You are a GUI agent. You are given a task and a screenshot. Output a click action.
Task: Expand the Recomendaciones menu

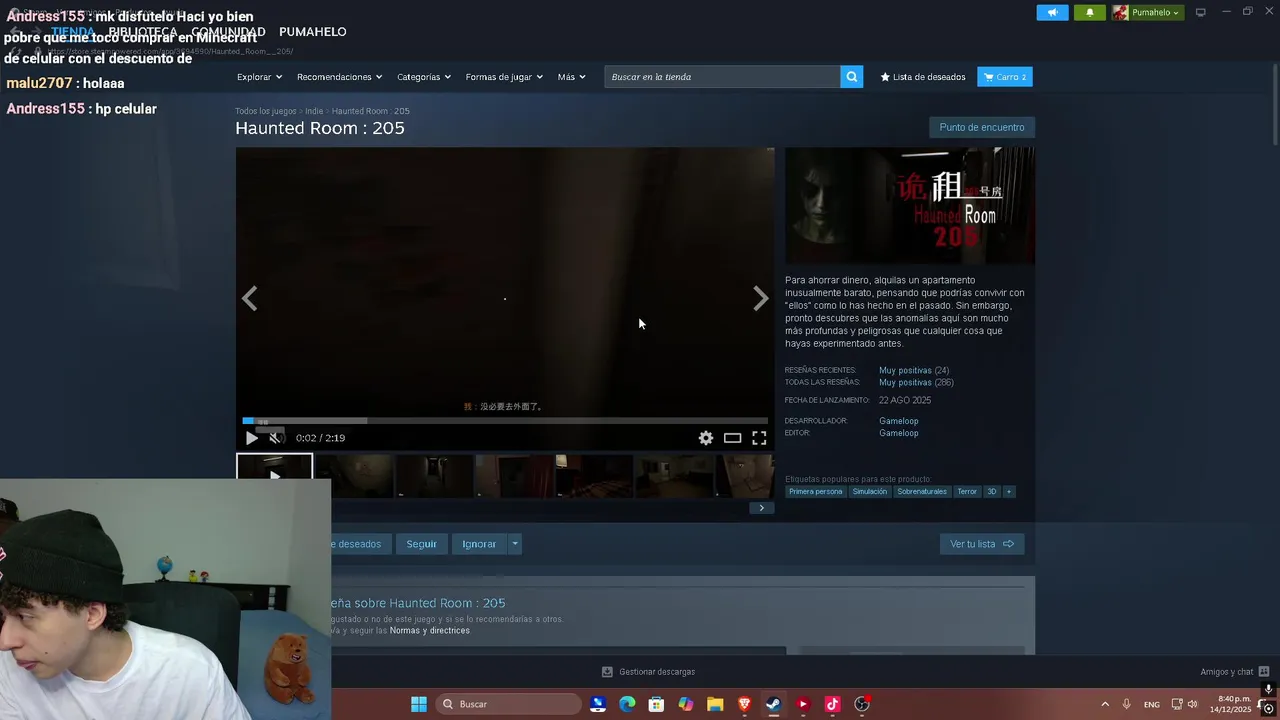[339, 77]
